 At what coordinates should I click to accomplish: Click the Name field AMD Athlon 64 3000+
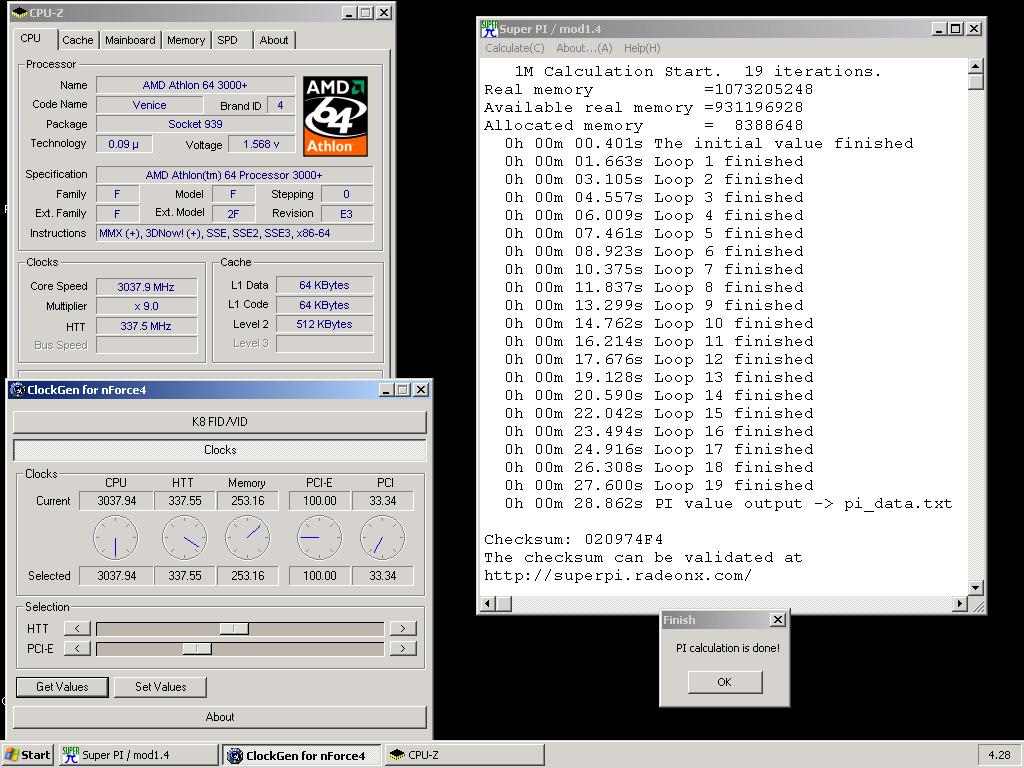[195, 85]
